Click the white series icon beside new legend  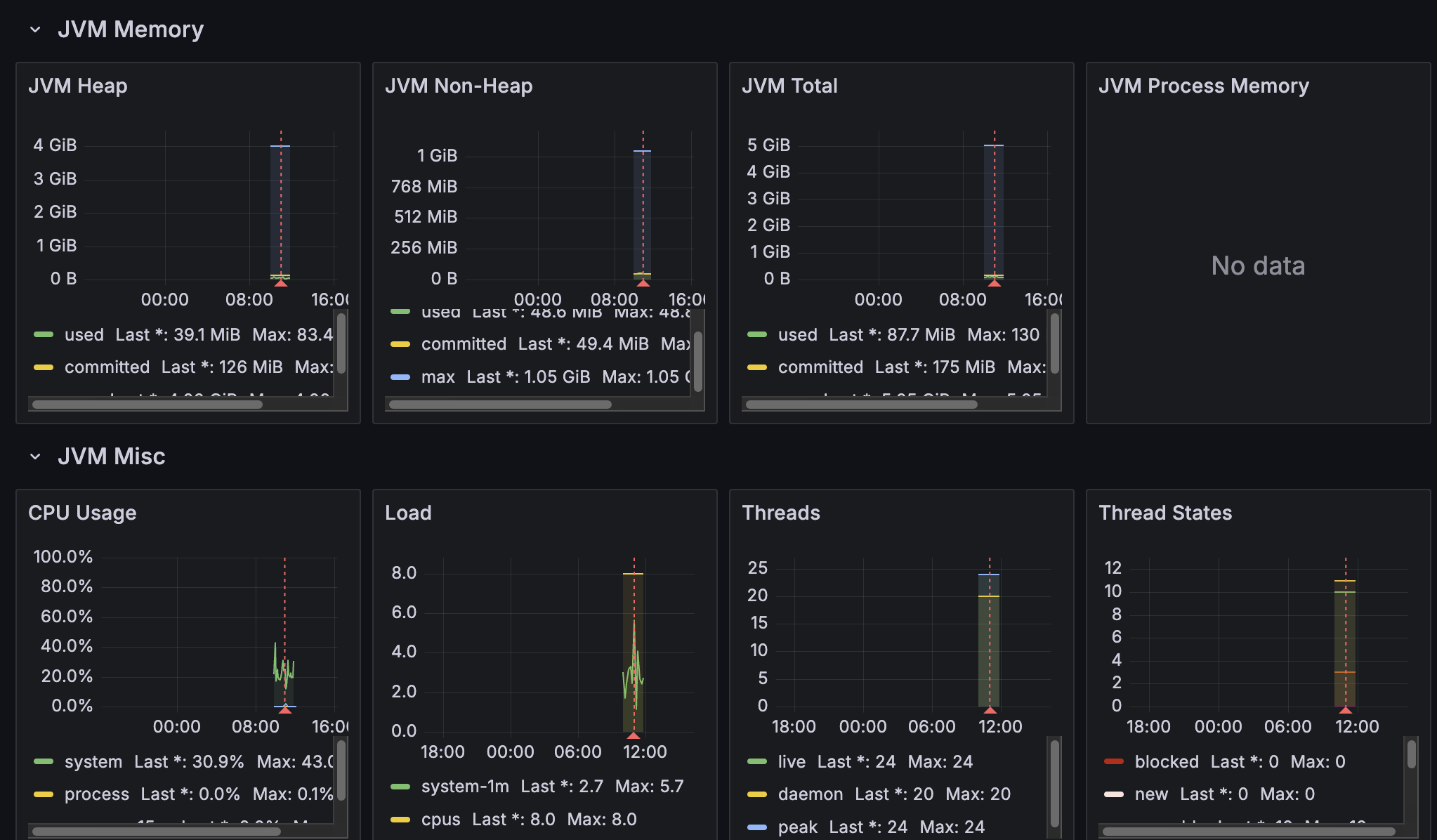point(1114,794)
